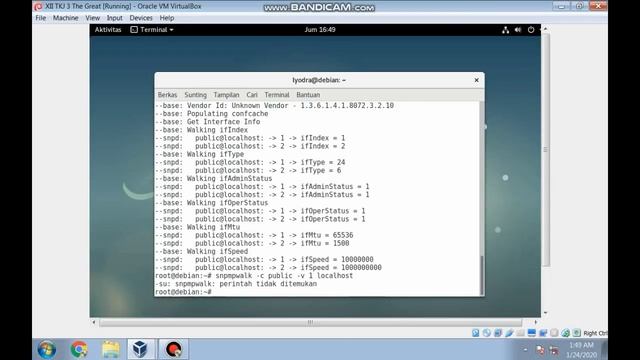Viewport: 640px width, 360px height.
Task: Click the 'ifMtu = 65536' line
Action: click(x=254, y=235)
